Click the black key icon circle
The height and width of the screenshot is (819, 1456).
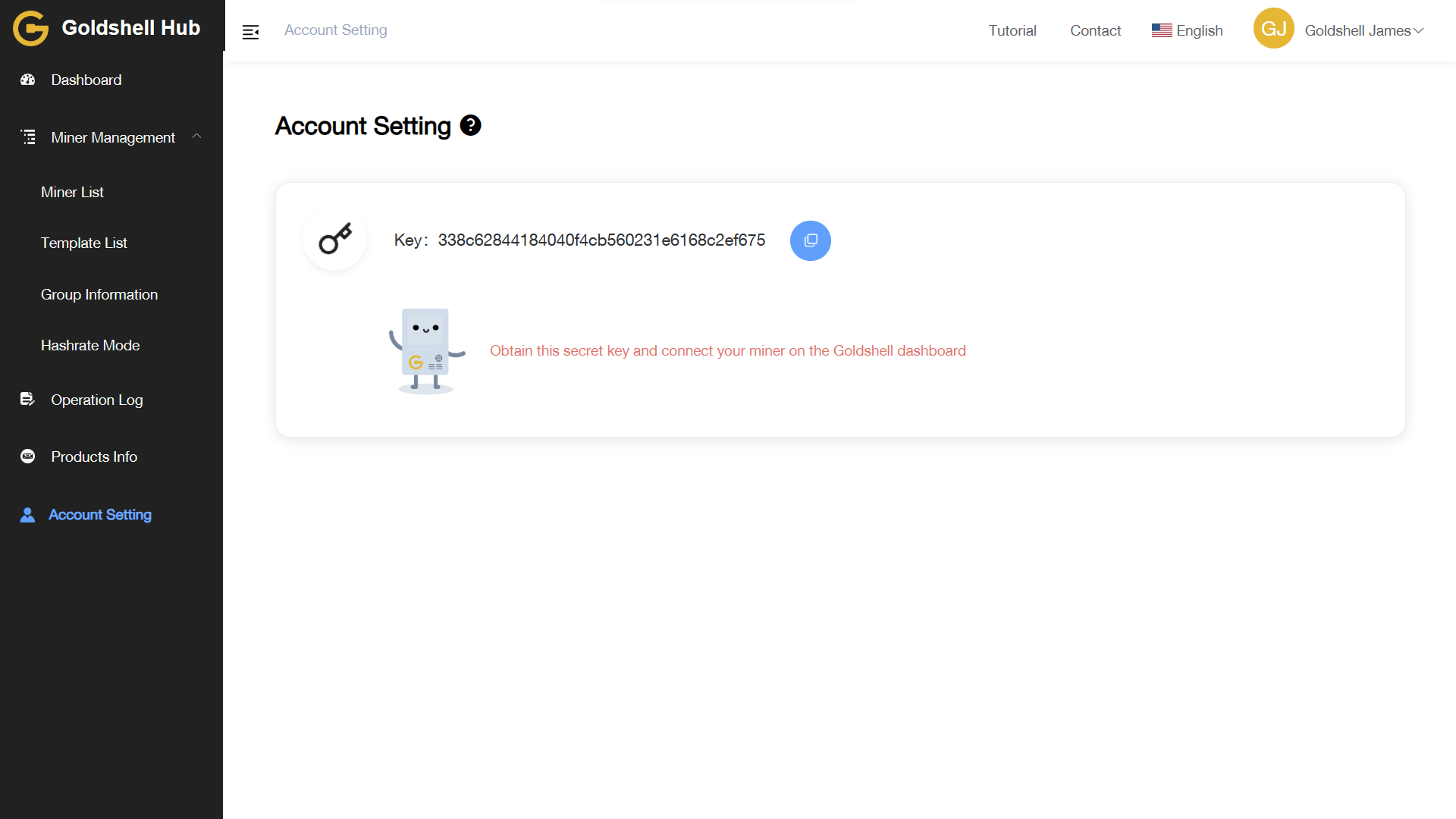[334, 240]
